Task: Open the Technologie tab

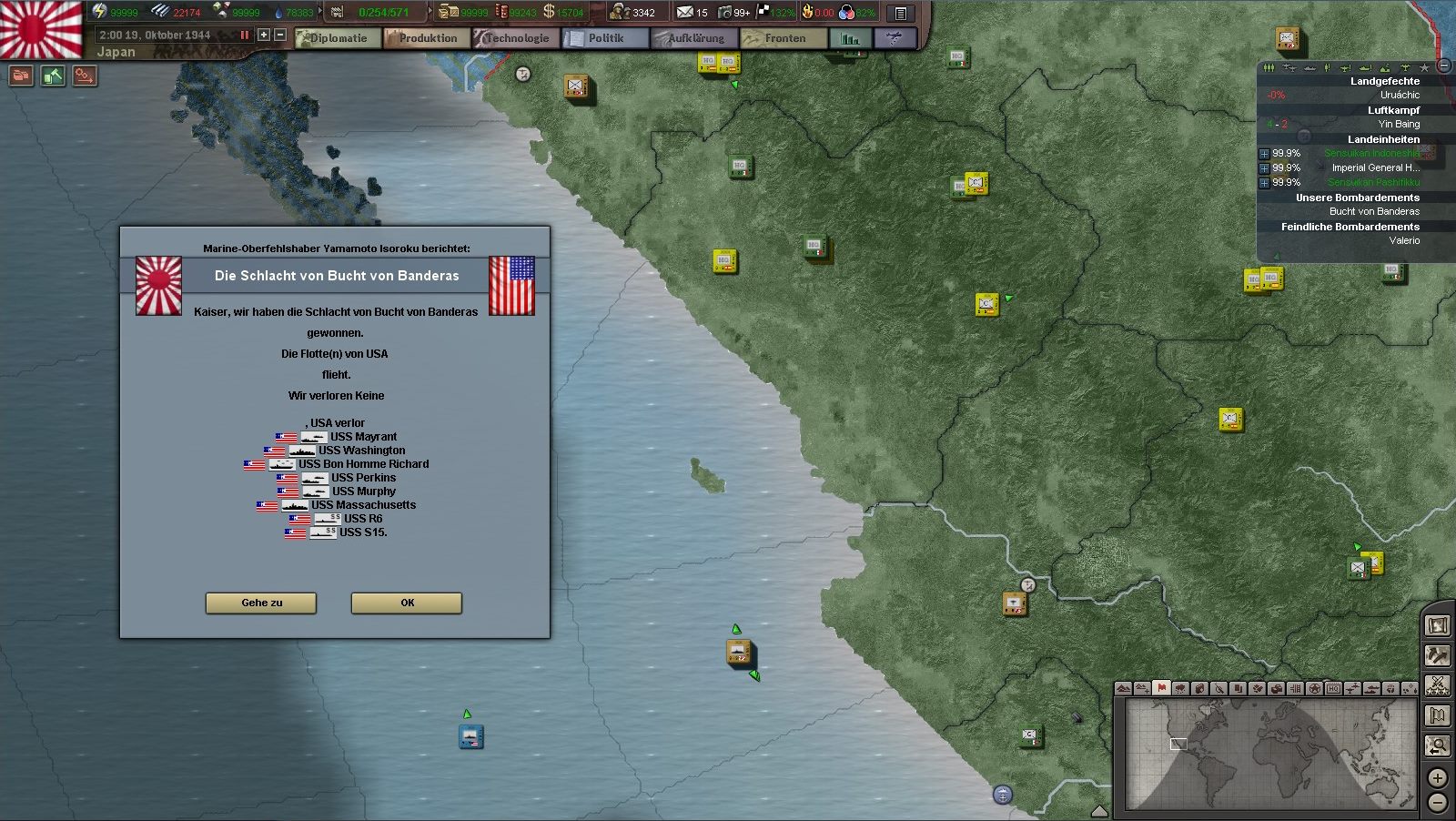Action: click(x=516, y=38)
